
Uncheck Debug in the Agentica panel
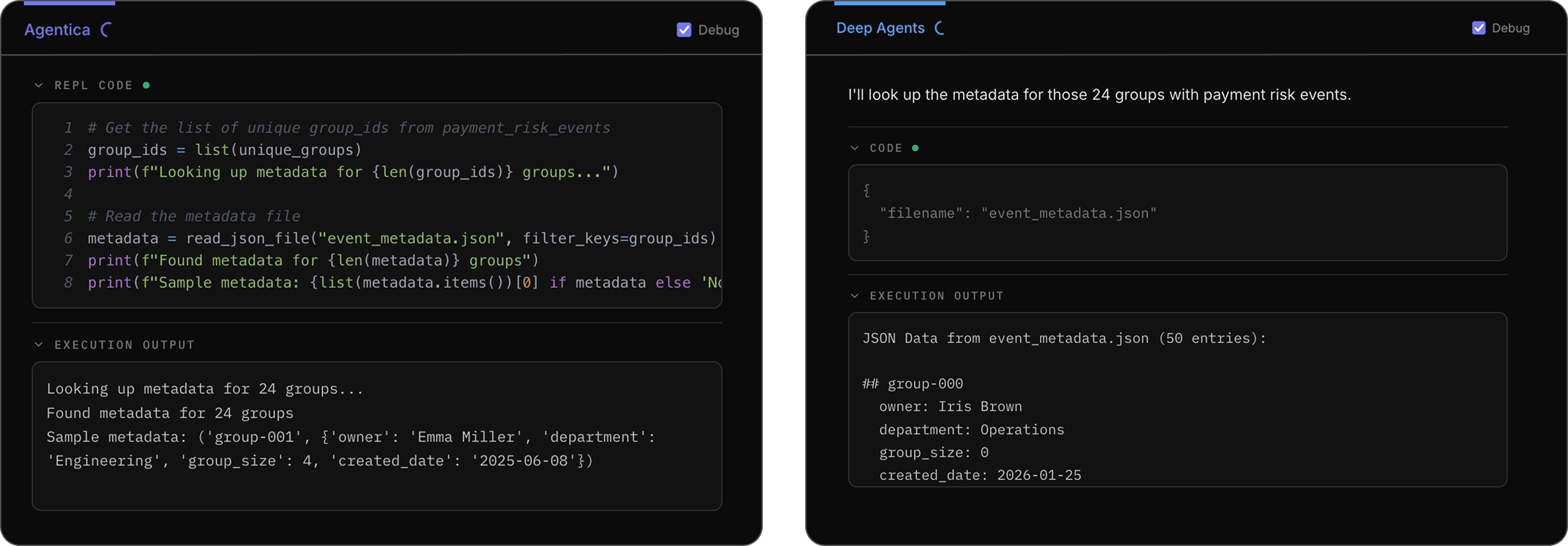684,30
